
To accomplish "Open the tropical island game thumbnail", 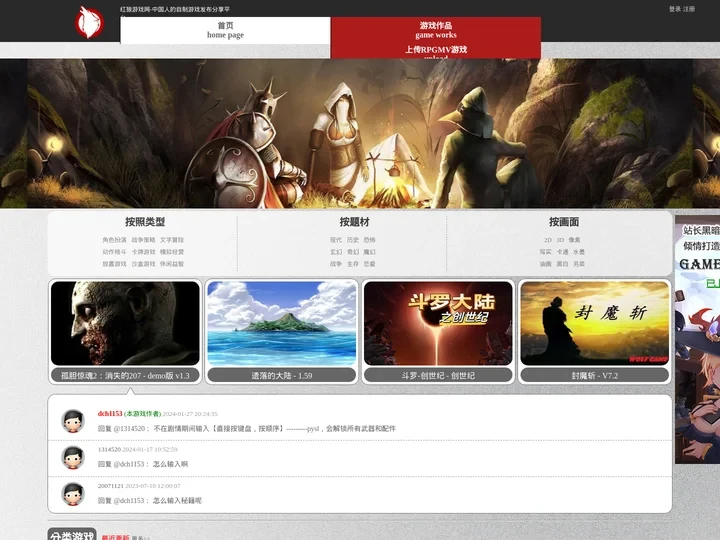I will (281, 323).
